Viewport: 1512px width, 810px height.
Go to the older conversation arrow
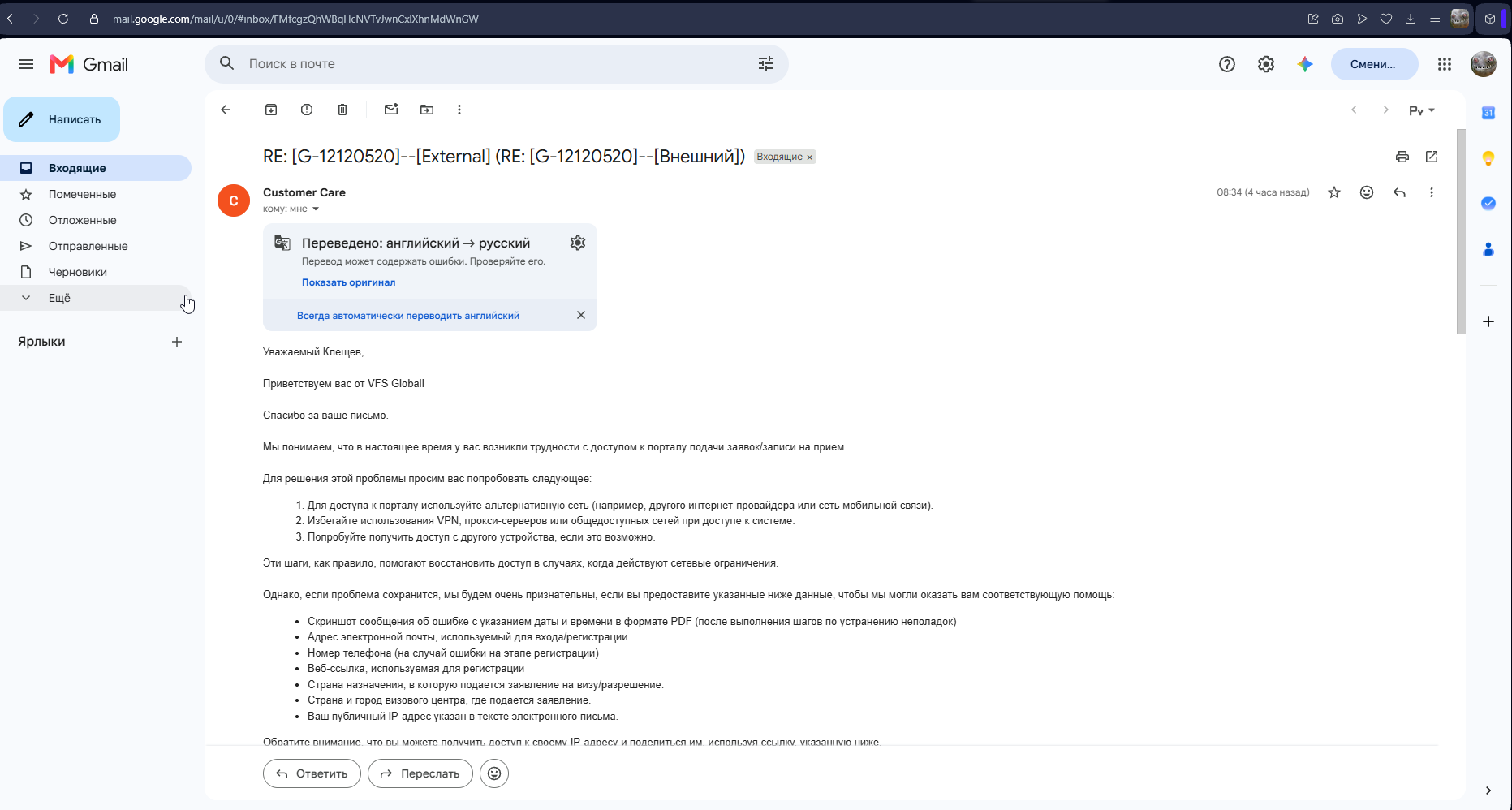click(1386, 110)
